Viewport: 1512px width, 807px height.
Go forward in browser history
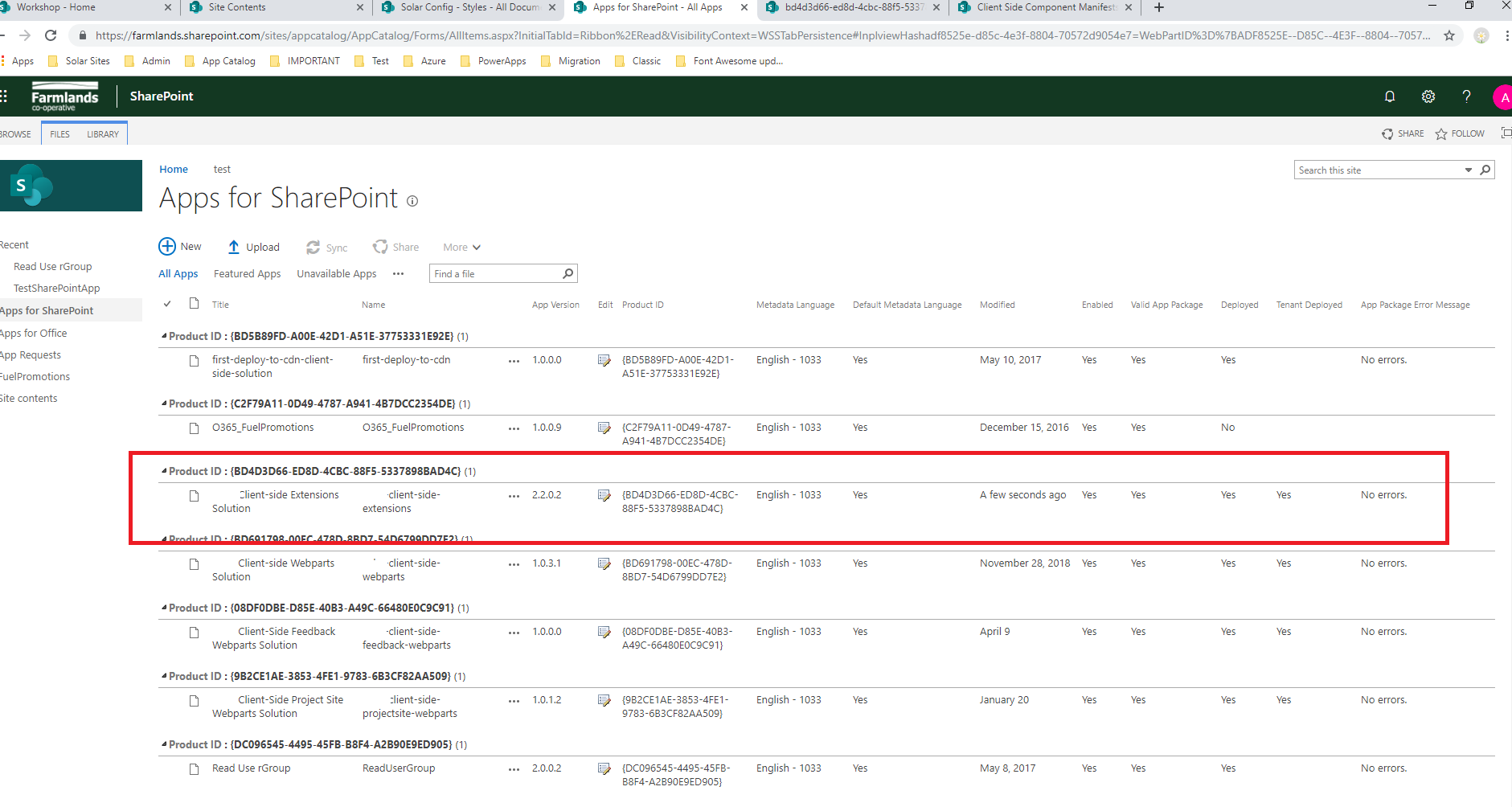coord(25,35)
